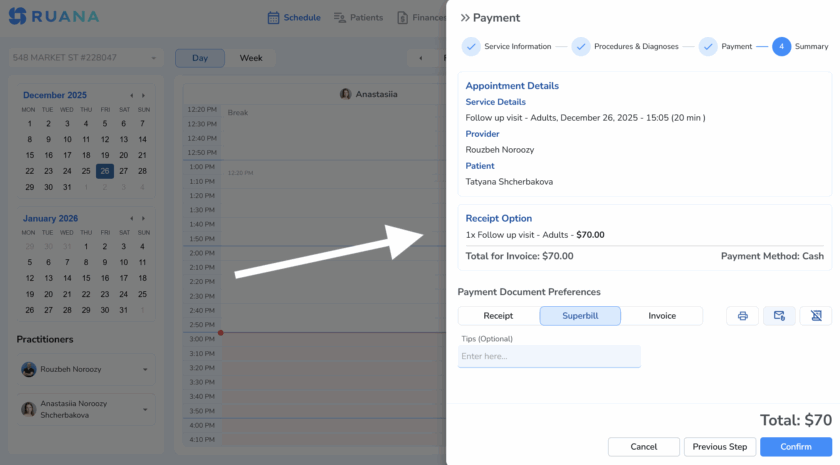840x465 pixels.
Task: Select January 15 in the 2026 calendar
Action: 86,279
